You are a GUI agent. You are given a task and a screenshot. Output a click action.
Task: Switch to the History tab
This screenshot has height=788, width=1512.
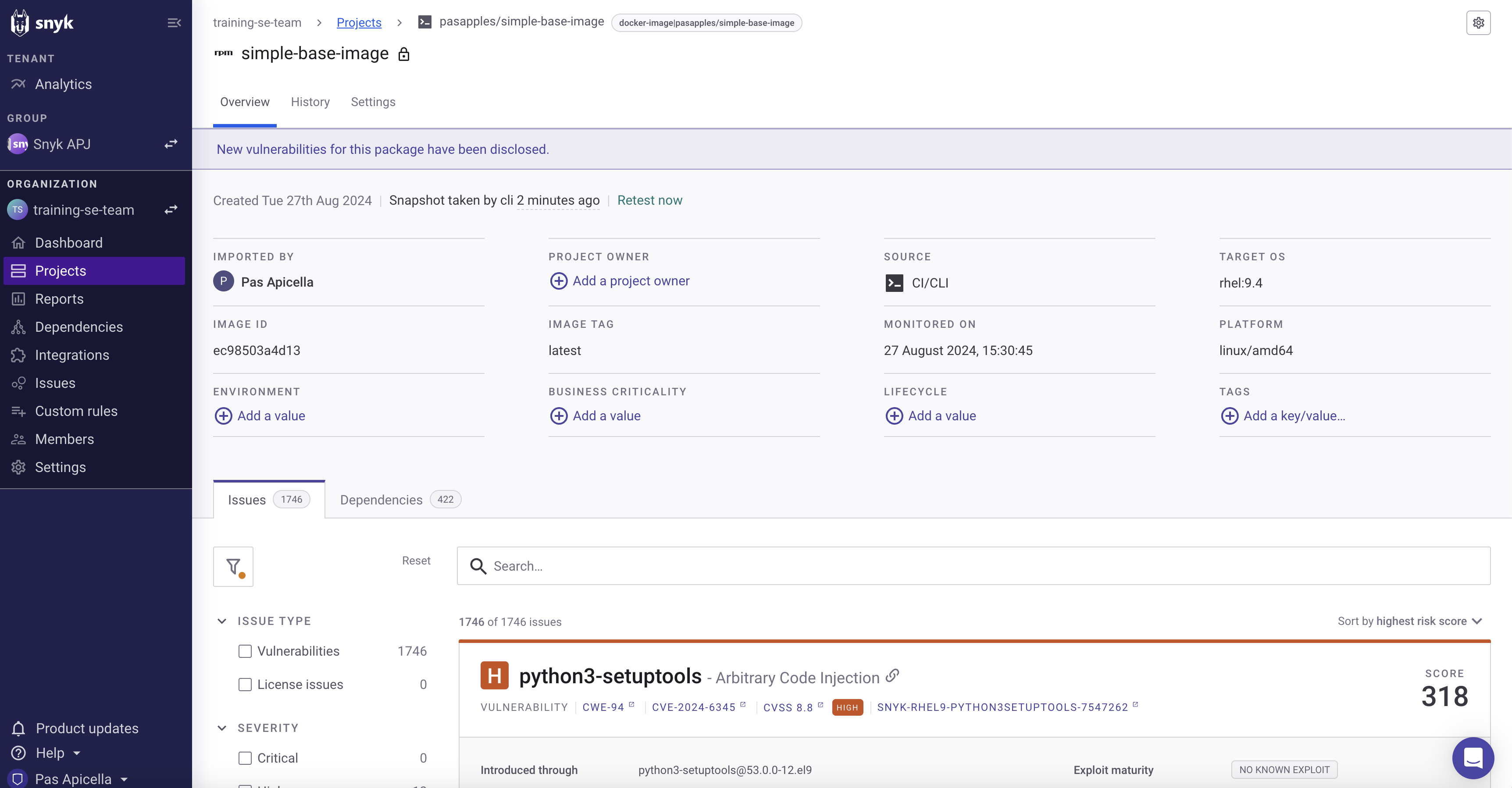(310, 102)
